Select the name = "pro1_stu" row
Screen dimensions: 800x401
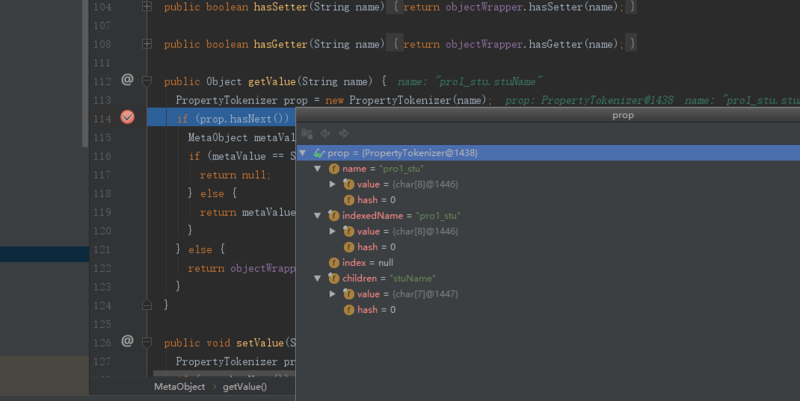548,169
